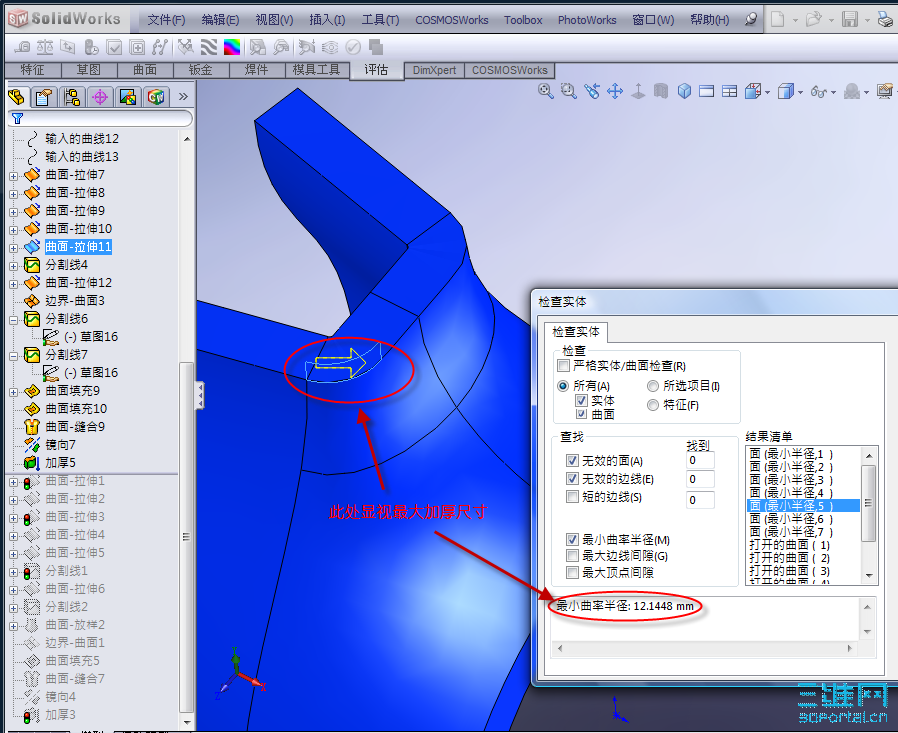Open ConfigurationManager tab icon

[72, 97]
